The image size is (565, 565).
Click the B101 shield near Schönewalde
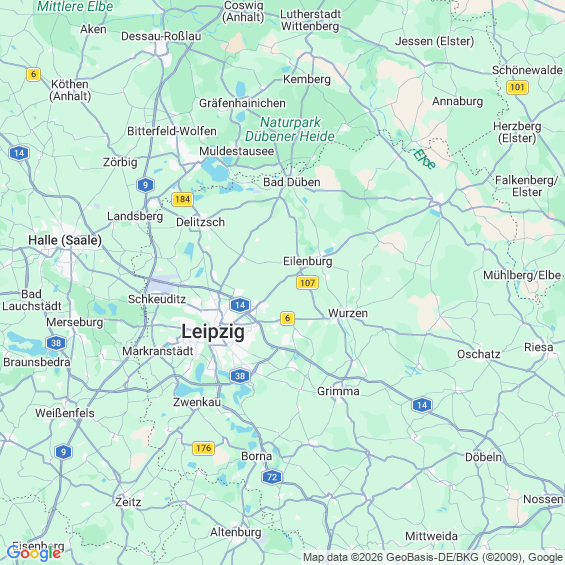click(x=517, y=87)
